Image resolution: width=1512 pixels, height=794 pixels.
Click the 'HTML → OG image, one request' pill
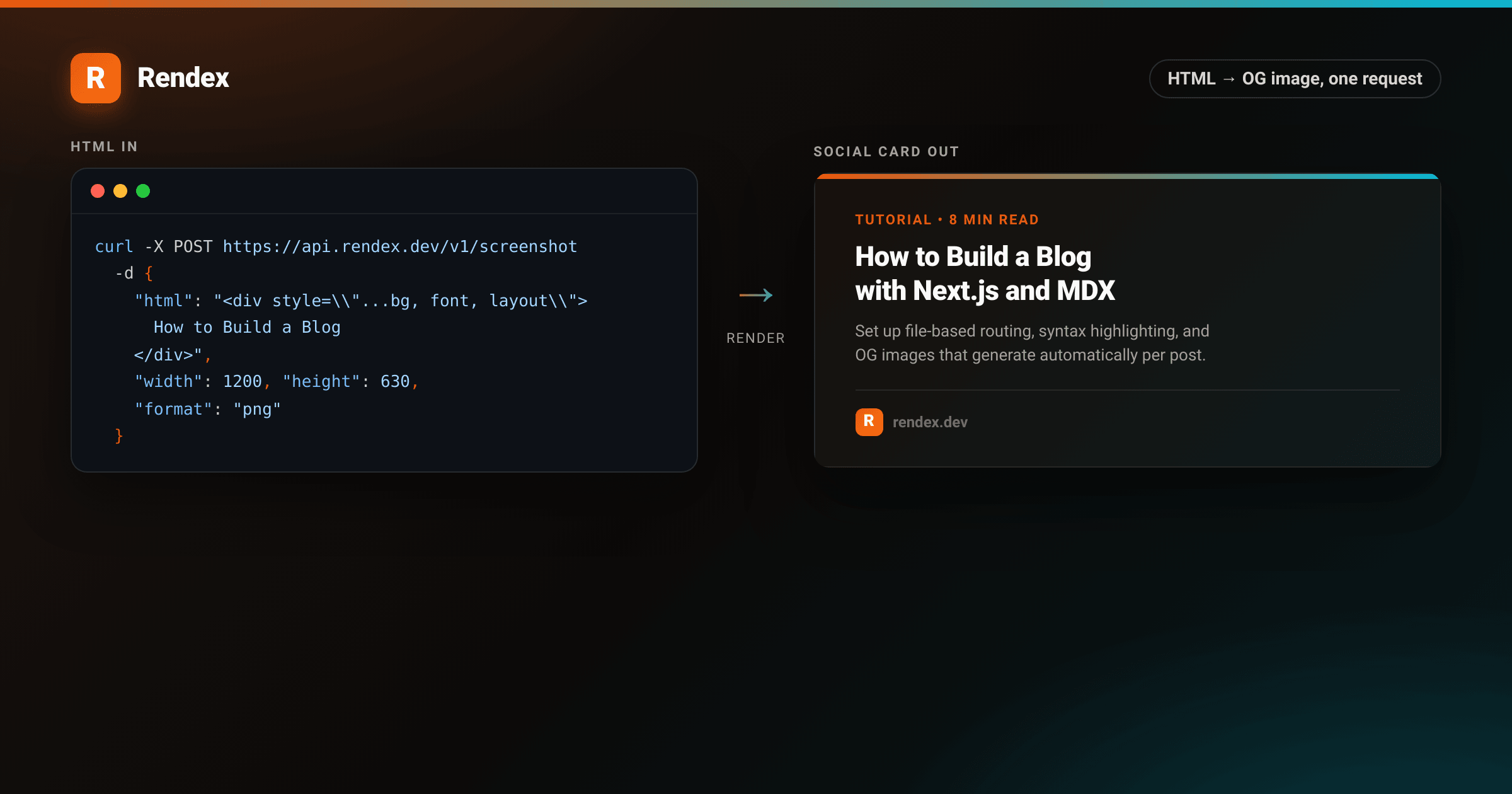point(1295,79)
